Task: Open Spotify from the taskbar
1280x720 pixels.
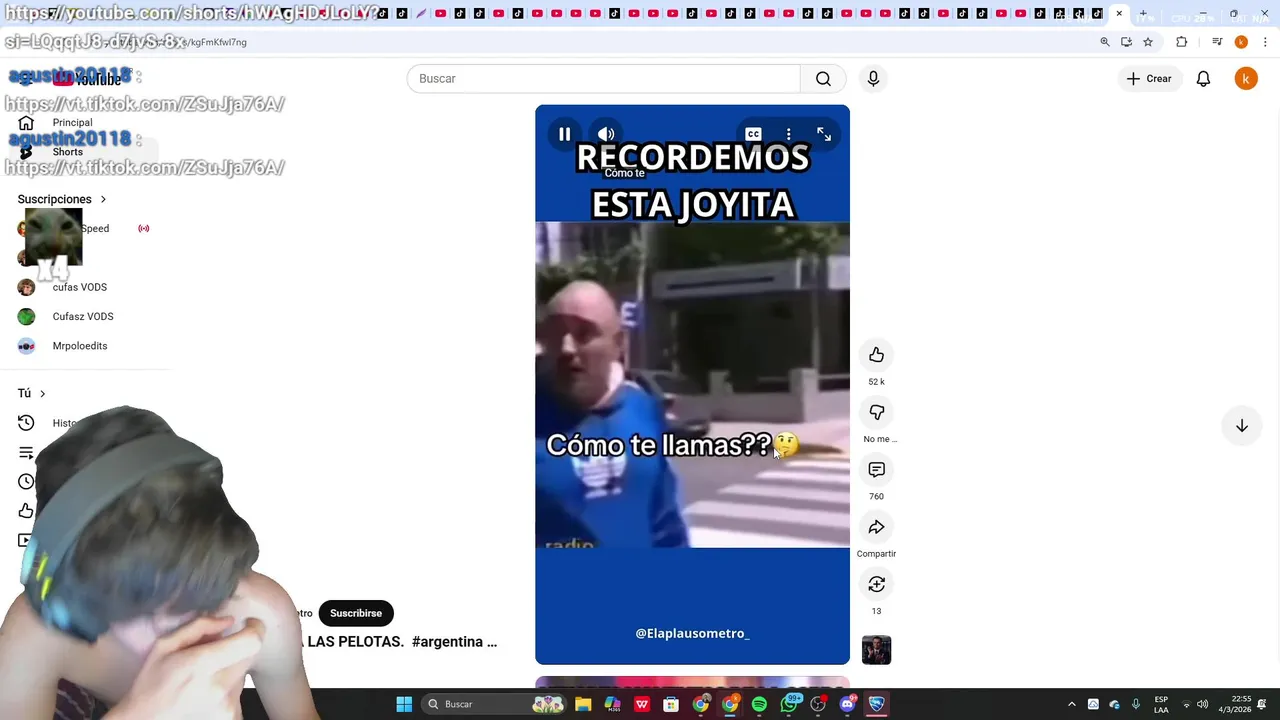Action: [x=759, y=704]
